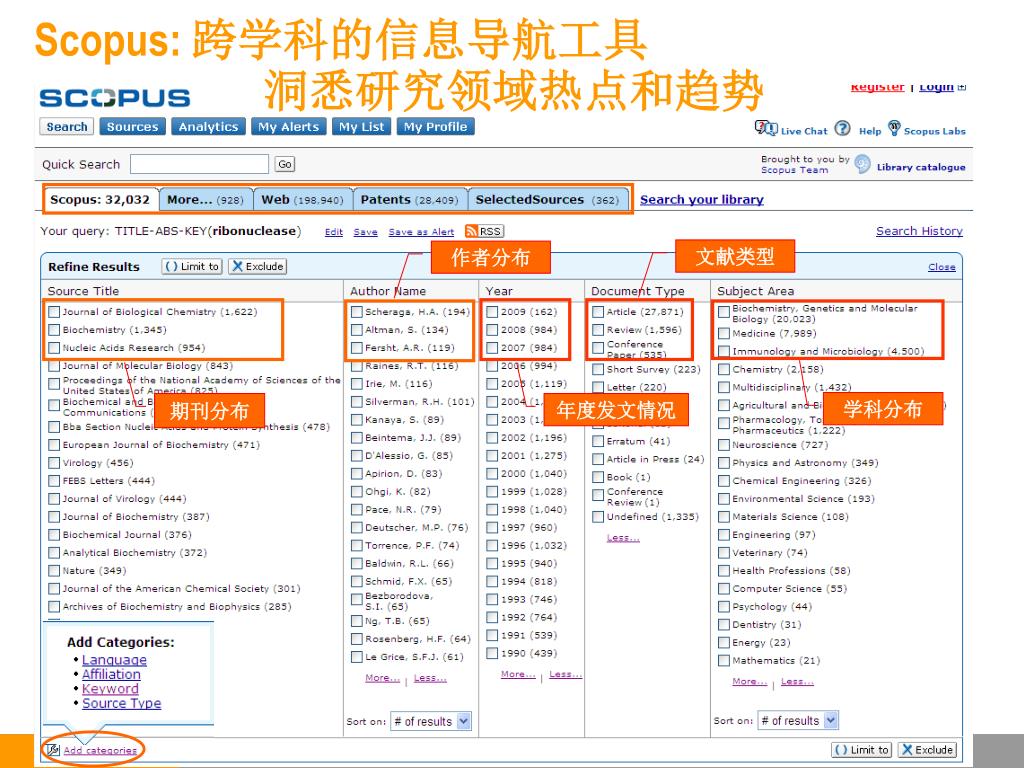Click Save as Alert link
Viewport: 1024px width, 768px height.
click(x=421, y=232)
